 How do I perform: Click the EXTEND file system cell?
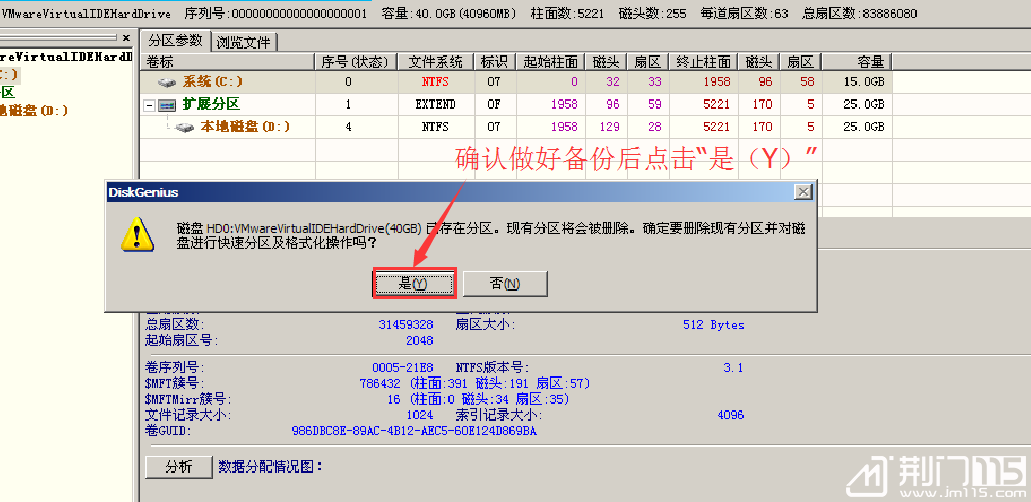(435, 105)
